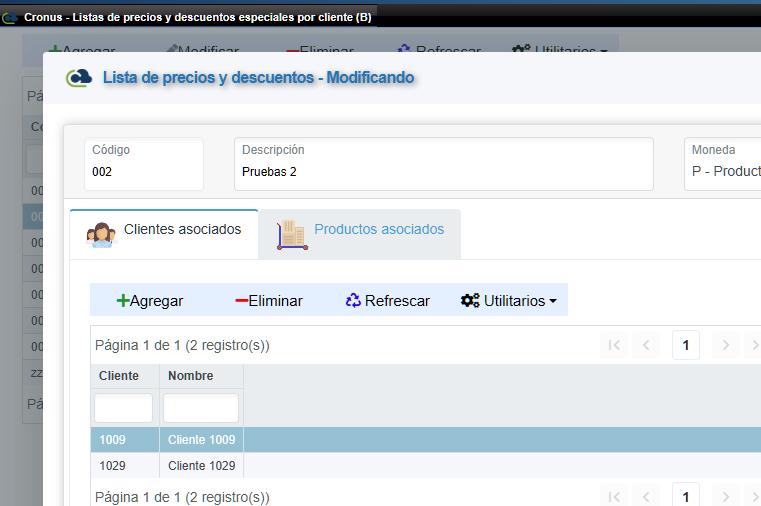Click the Cronus cloud logo in dialog header
This screenshot has width=761, height=506.
pyautogui.click(x=79, y=78)
